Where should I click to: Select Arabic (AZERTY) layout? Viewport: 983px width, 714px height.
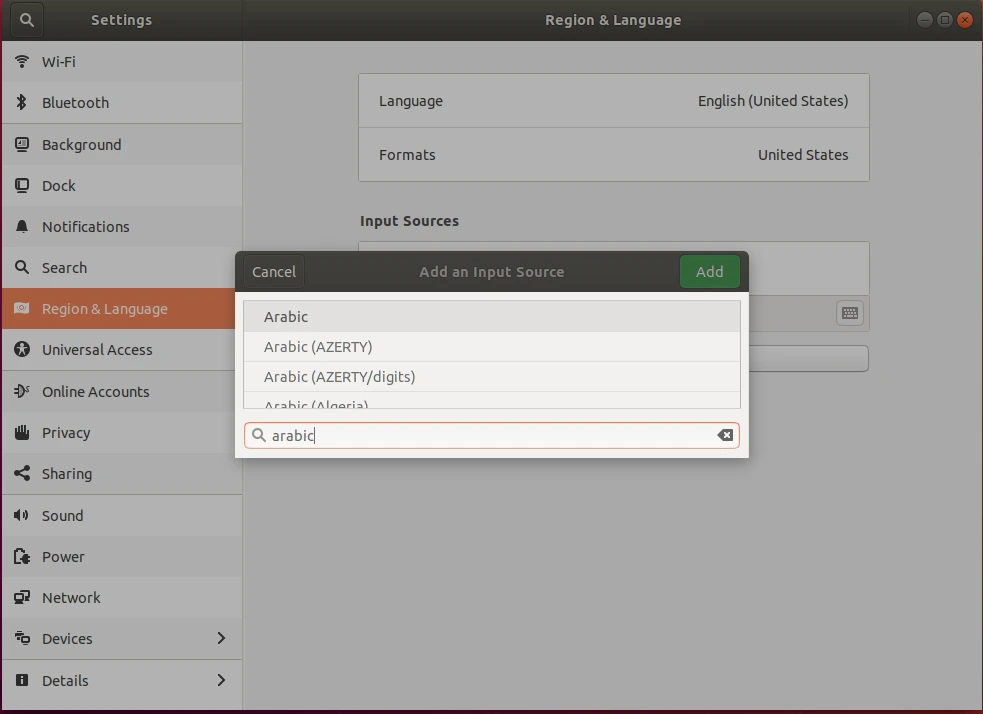pyautogui.click(x=492, y=347)
